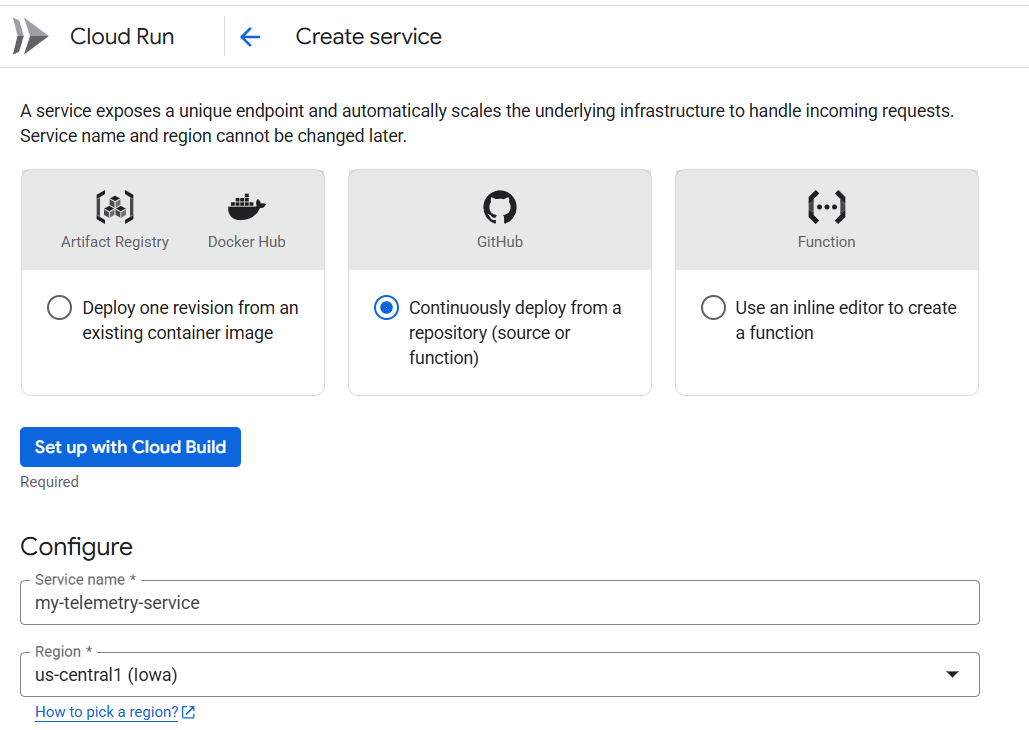Click the Cloud Run product title
Screen dimensions: 1029x730
coord(122,37)
